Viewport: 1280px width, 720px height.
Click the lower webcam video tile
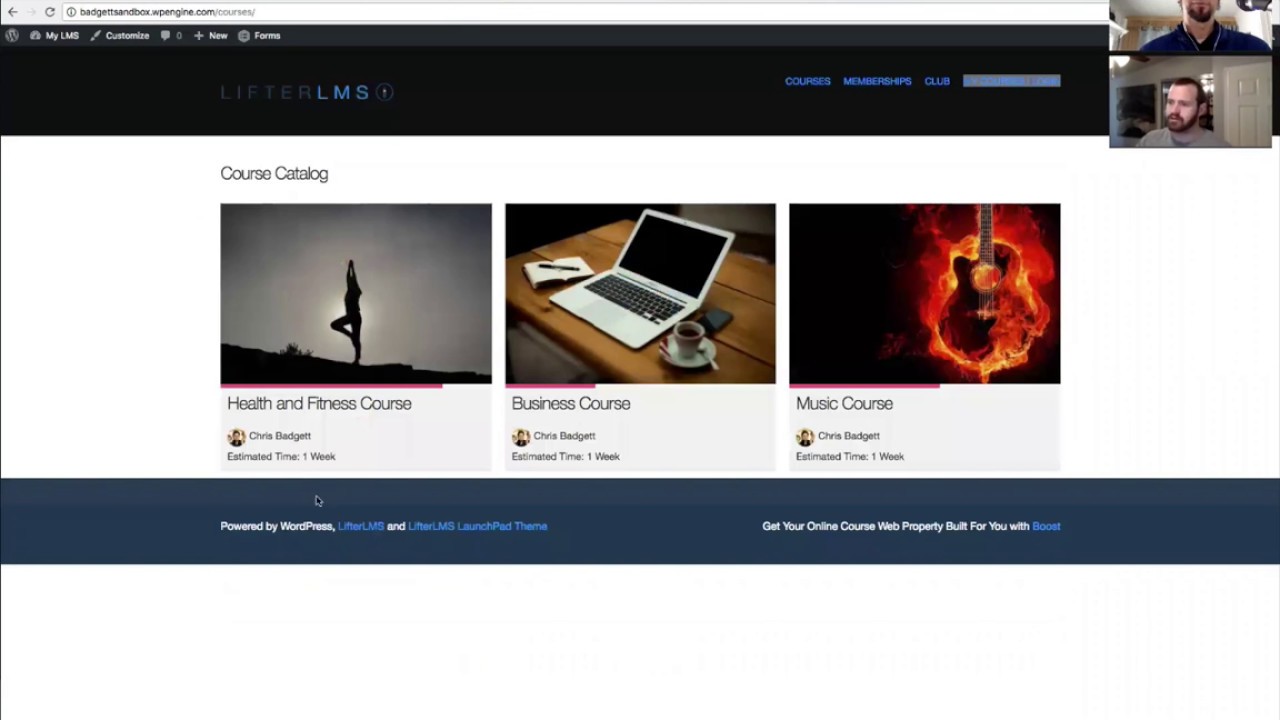1190,101
